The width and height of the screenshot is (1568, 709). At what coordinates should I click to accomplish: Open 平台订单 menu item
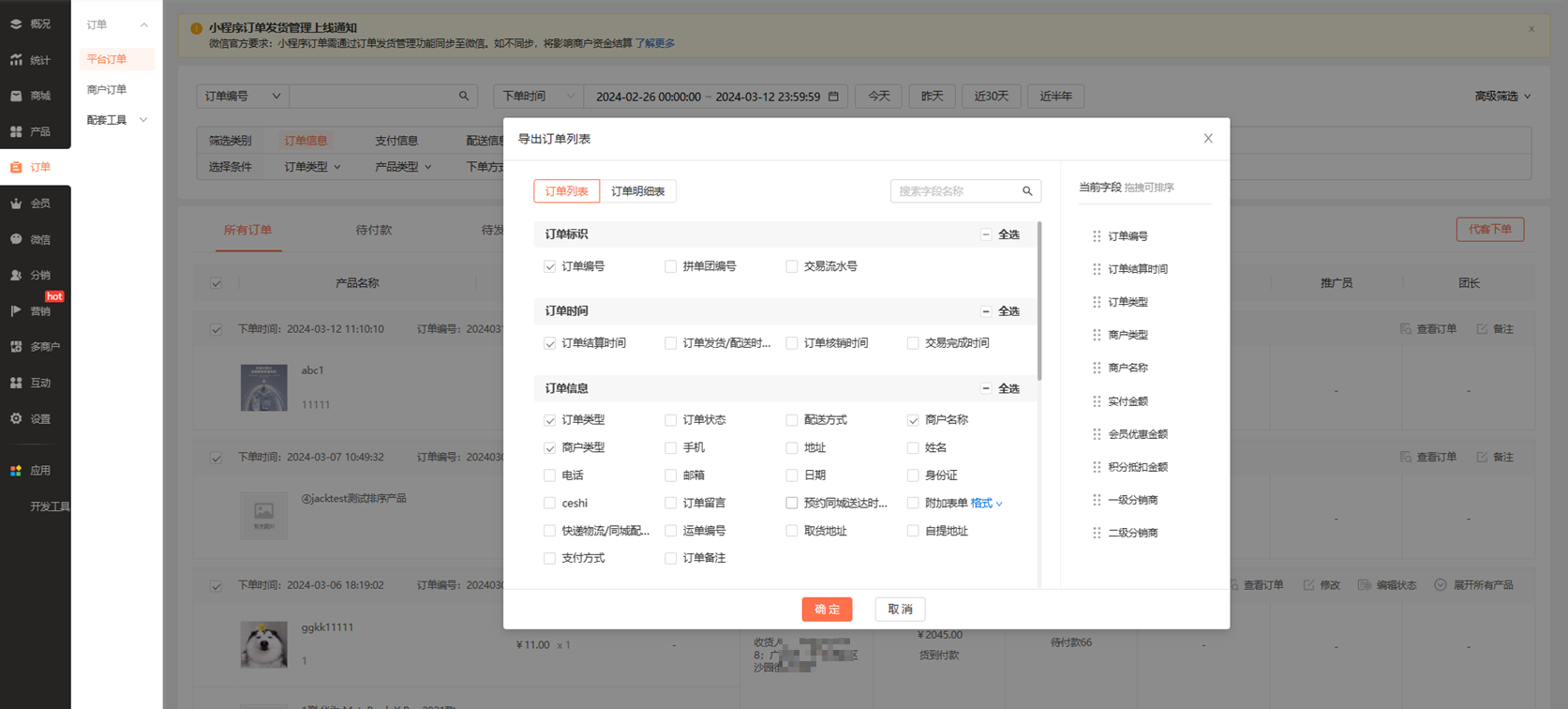(x=117, y=59)
